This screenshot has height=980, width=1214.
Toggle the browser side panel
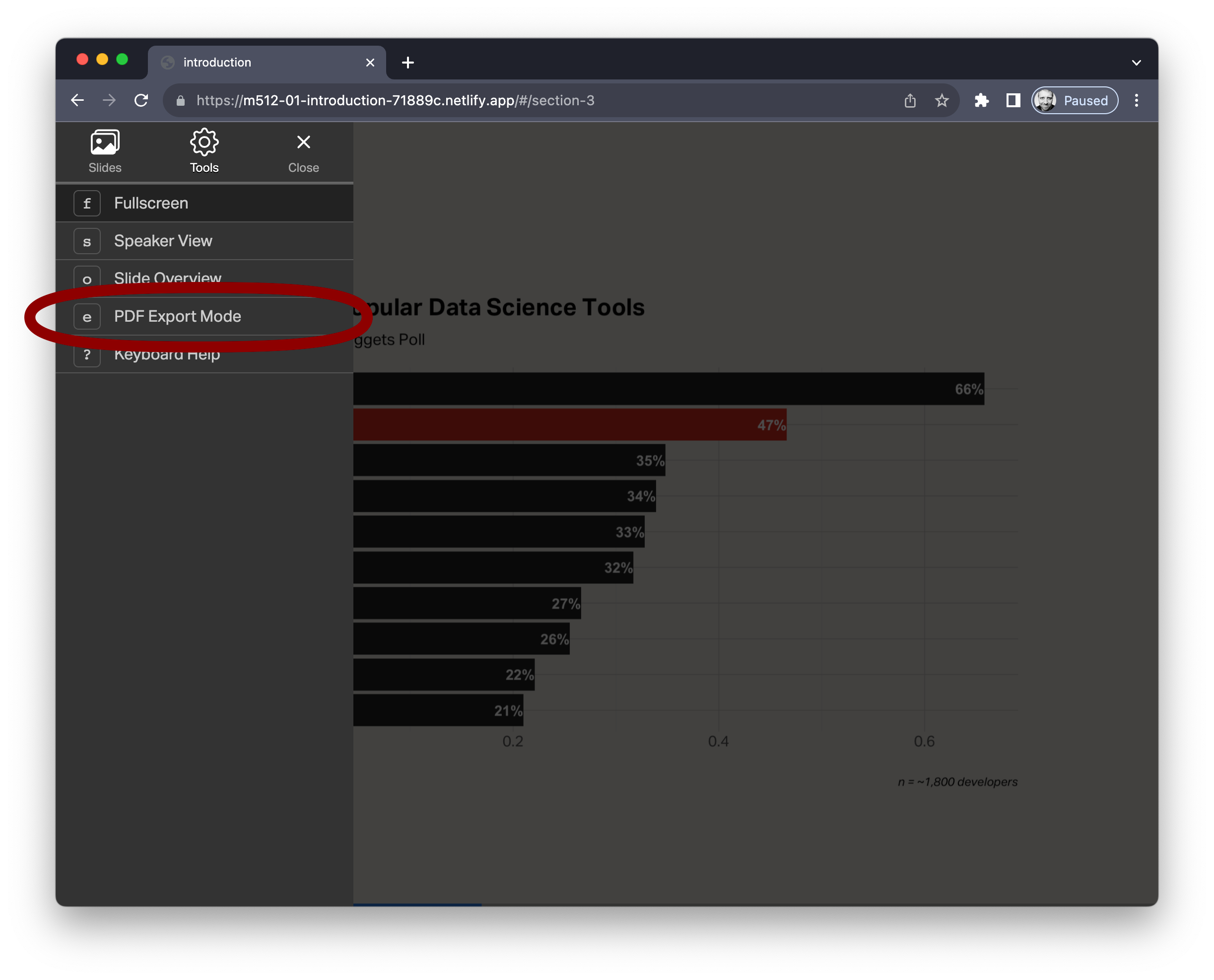(1013, 100)
